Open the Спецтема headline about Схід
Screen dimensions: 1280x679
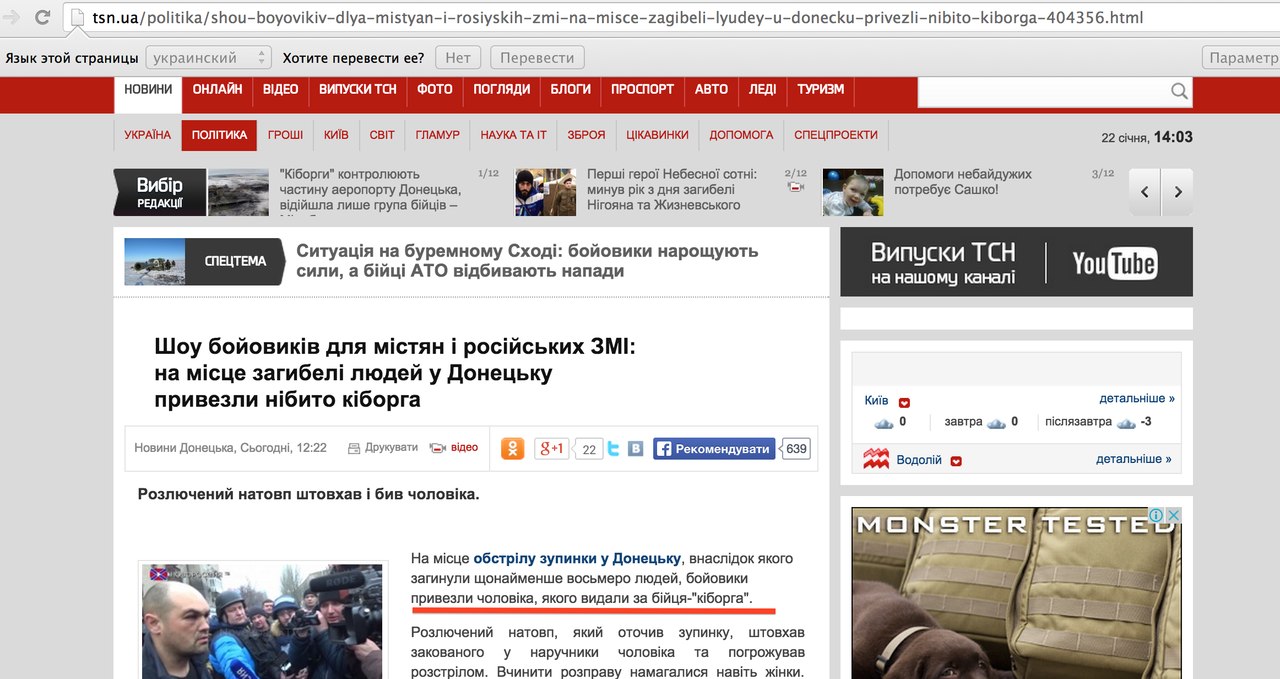(x=527, y=261)
